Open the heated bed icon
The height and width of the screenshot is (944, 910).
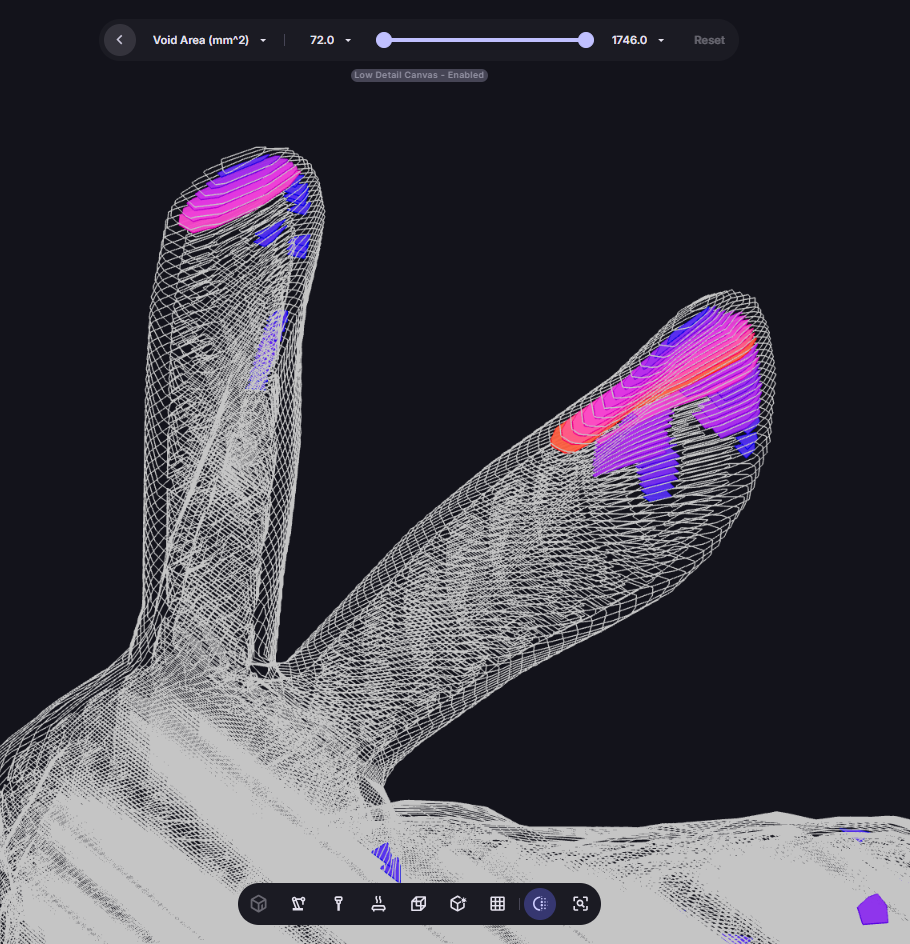(379, 904)
